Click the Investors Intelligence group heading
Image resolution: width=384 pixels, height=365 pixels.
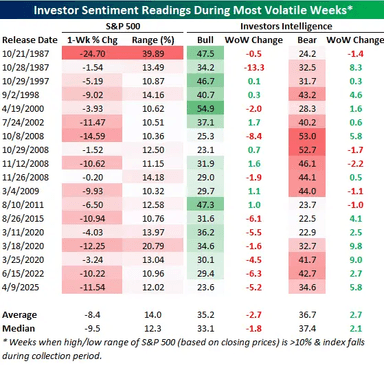click(286, 26)
